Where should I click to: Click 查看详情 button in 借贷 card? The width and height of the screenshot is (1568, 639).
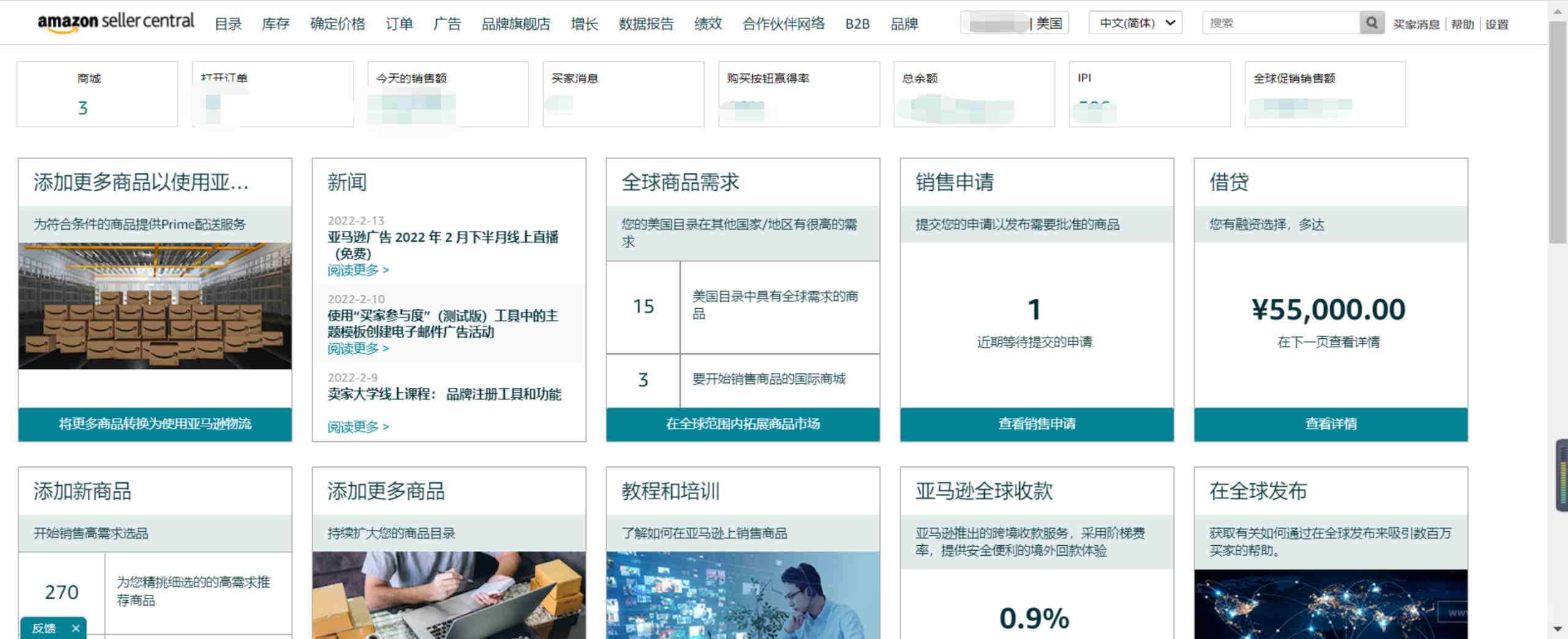coord(1331,424)
